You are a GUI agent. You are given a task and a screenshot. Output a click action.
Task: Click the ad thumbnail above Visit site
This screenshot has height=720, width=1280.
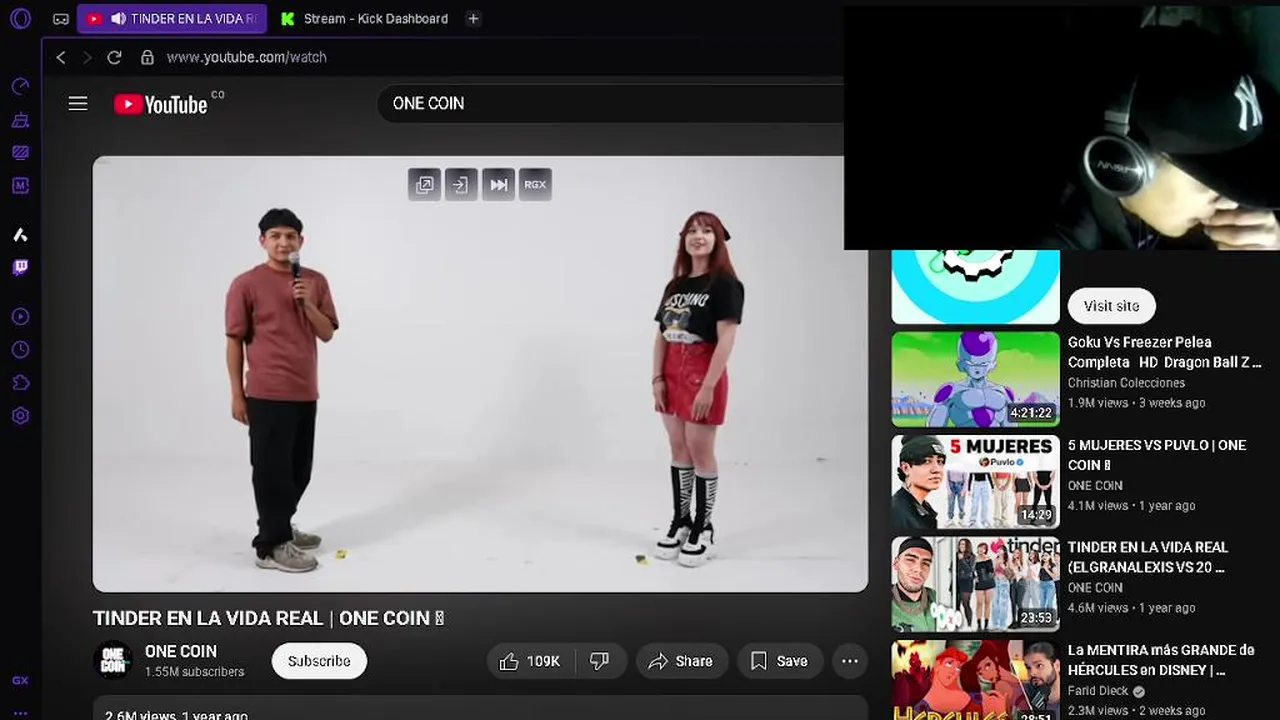976,287
